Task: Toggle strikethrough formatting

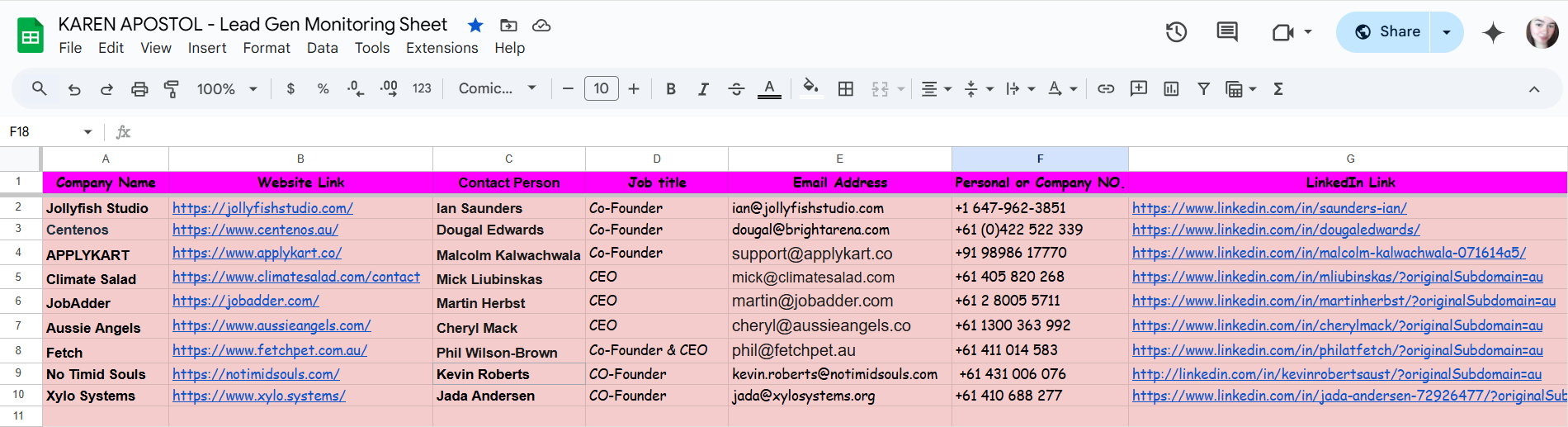Action: 736,89
